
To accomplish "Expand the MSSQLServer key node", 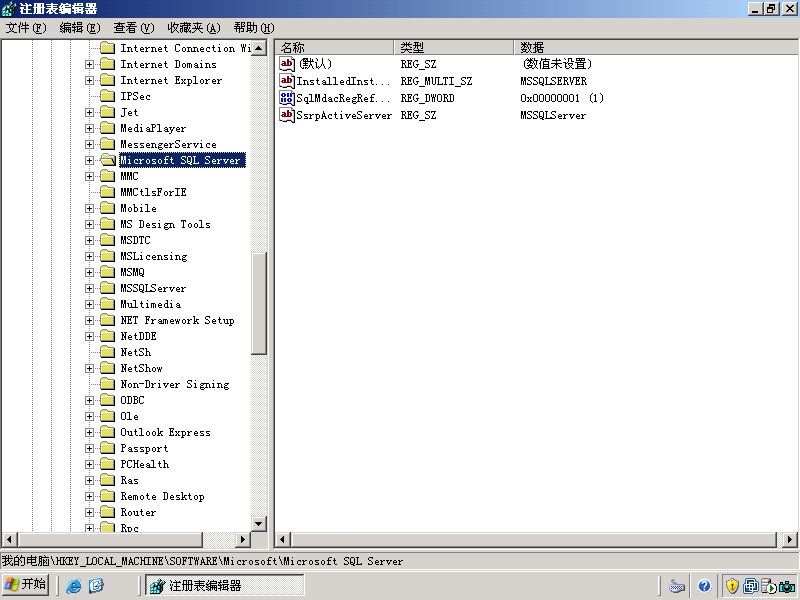I will click(x=89, y=288).
